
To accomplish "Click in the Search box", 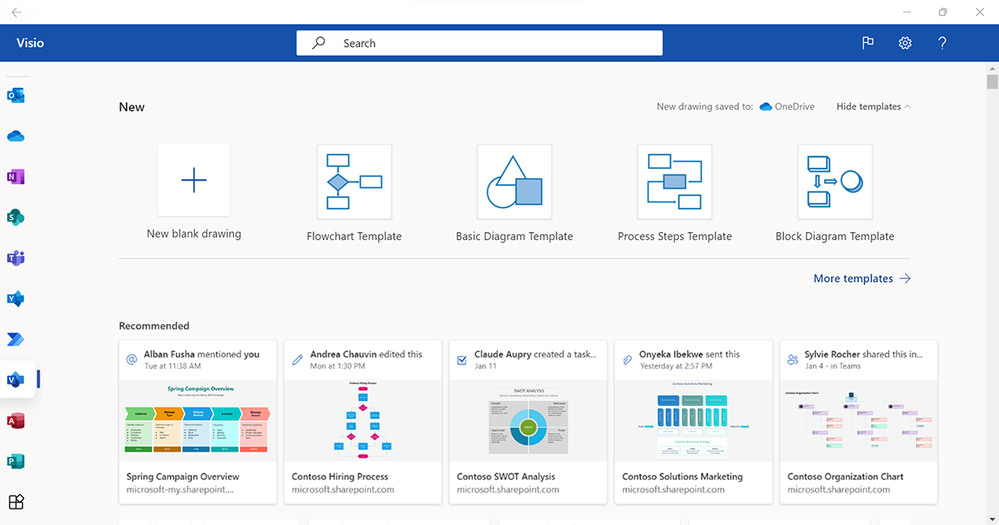I will [479, 43].
